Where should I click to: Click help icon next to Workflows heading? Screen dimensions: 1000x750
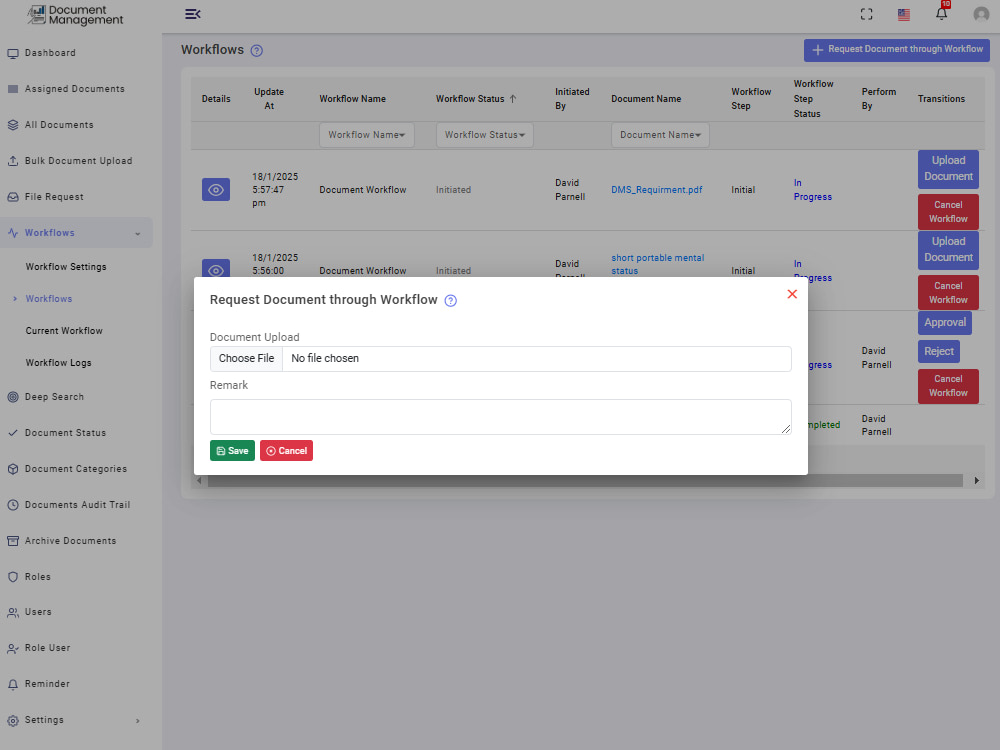point(256,50)
